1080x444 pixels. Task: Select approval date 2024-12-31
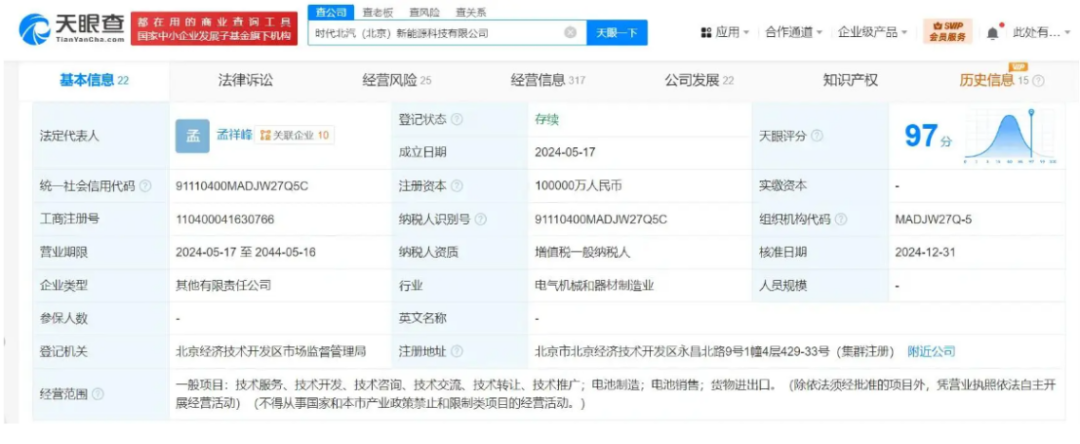coord(925,253)
